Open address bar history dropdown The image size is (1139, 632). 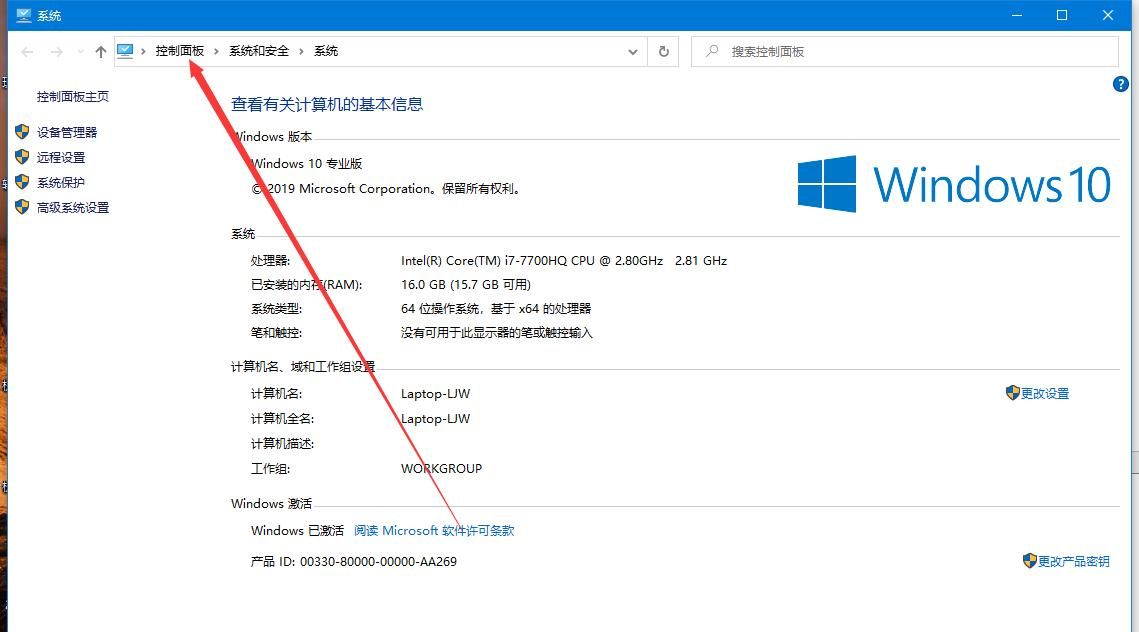tap(633, 52)
